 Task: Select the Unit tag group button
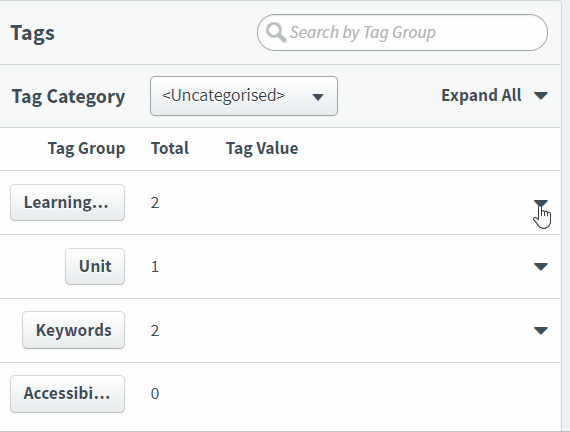(x=95, y=267)
